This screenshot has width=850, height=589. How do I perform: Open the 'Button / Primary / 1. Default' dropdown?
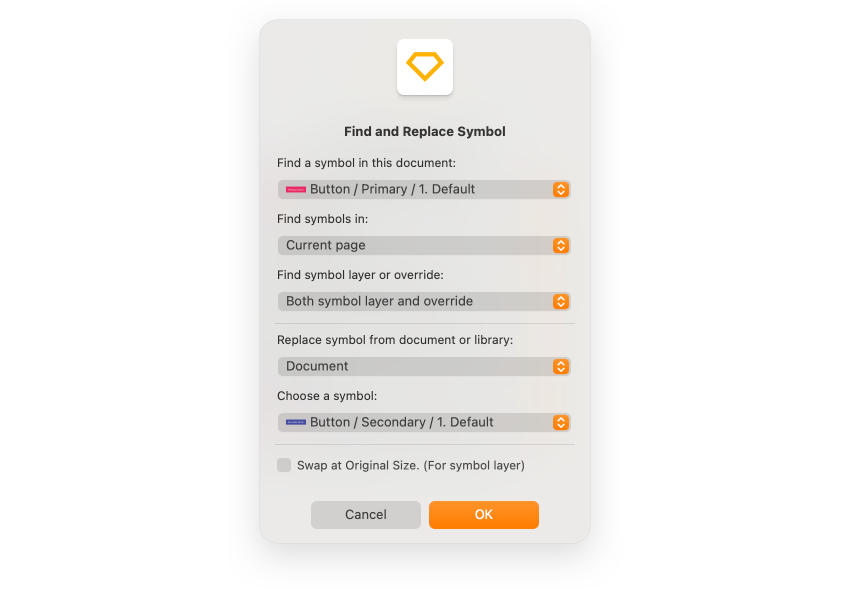click(424, 190)
